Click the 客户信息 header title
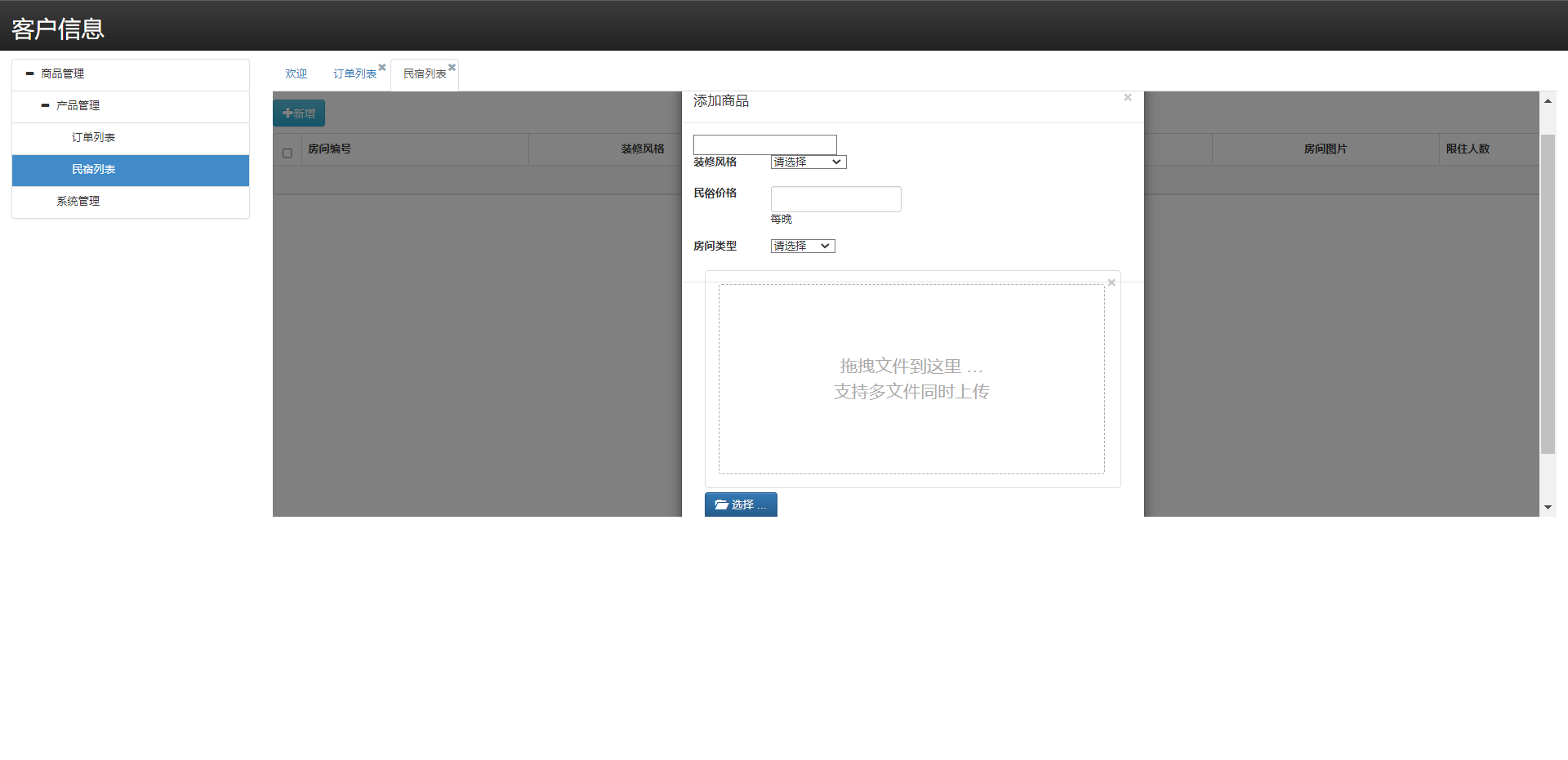Viewport: 1568px width, 760px height. [58, 29]
